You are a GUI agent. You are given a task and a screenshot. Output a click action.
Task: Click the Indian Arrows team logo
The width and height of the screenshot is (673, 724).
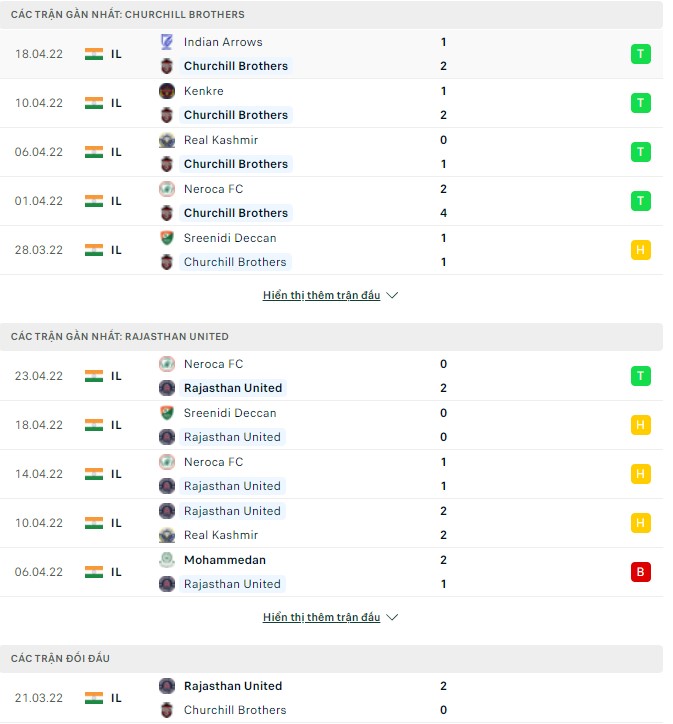pos(167,42)
